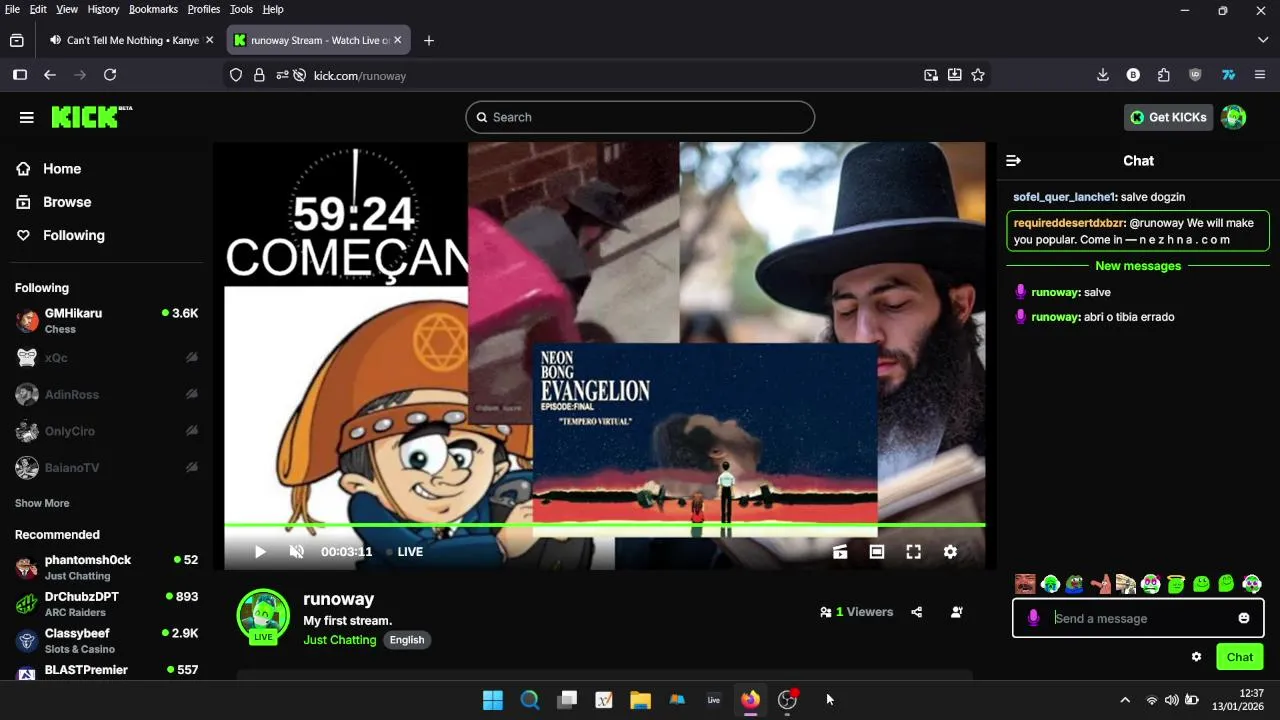Open the clip creation icon in player

coord(840,552)
